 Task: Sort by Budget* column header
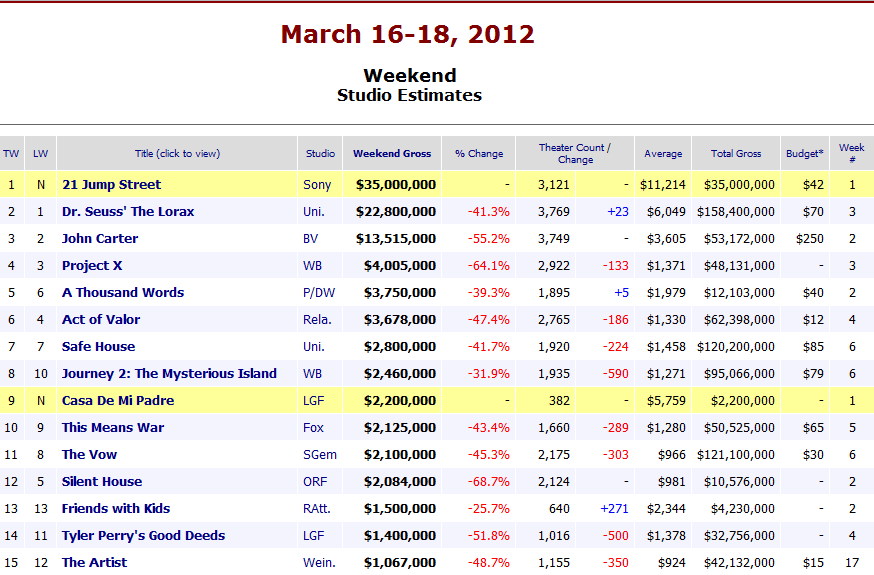[805, 154]
